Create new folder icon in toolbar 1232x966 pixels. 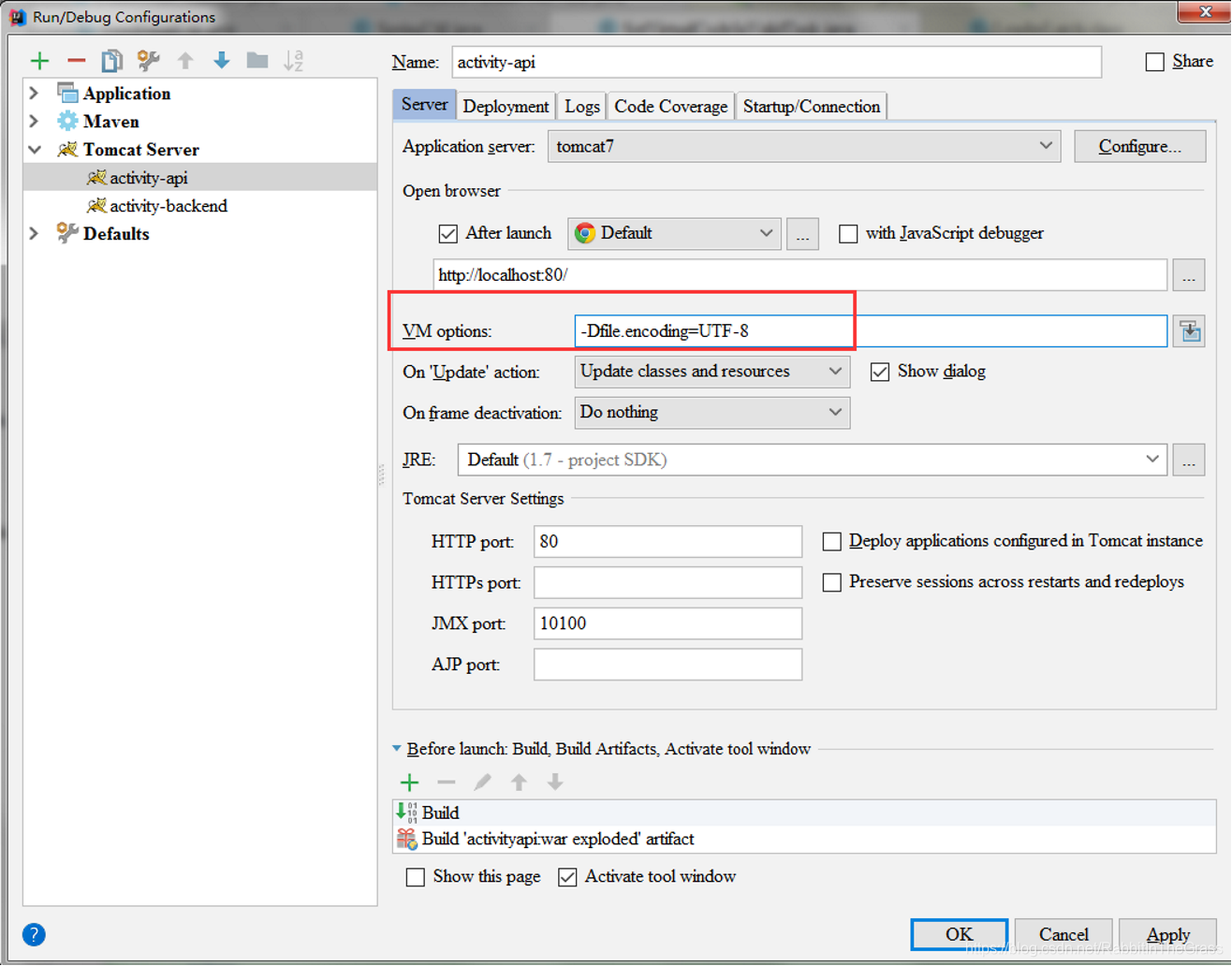pyautogui.click(x=257, y=61)
